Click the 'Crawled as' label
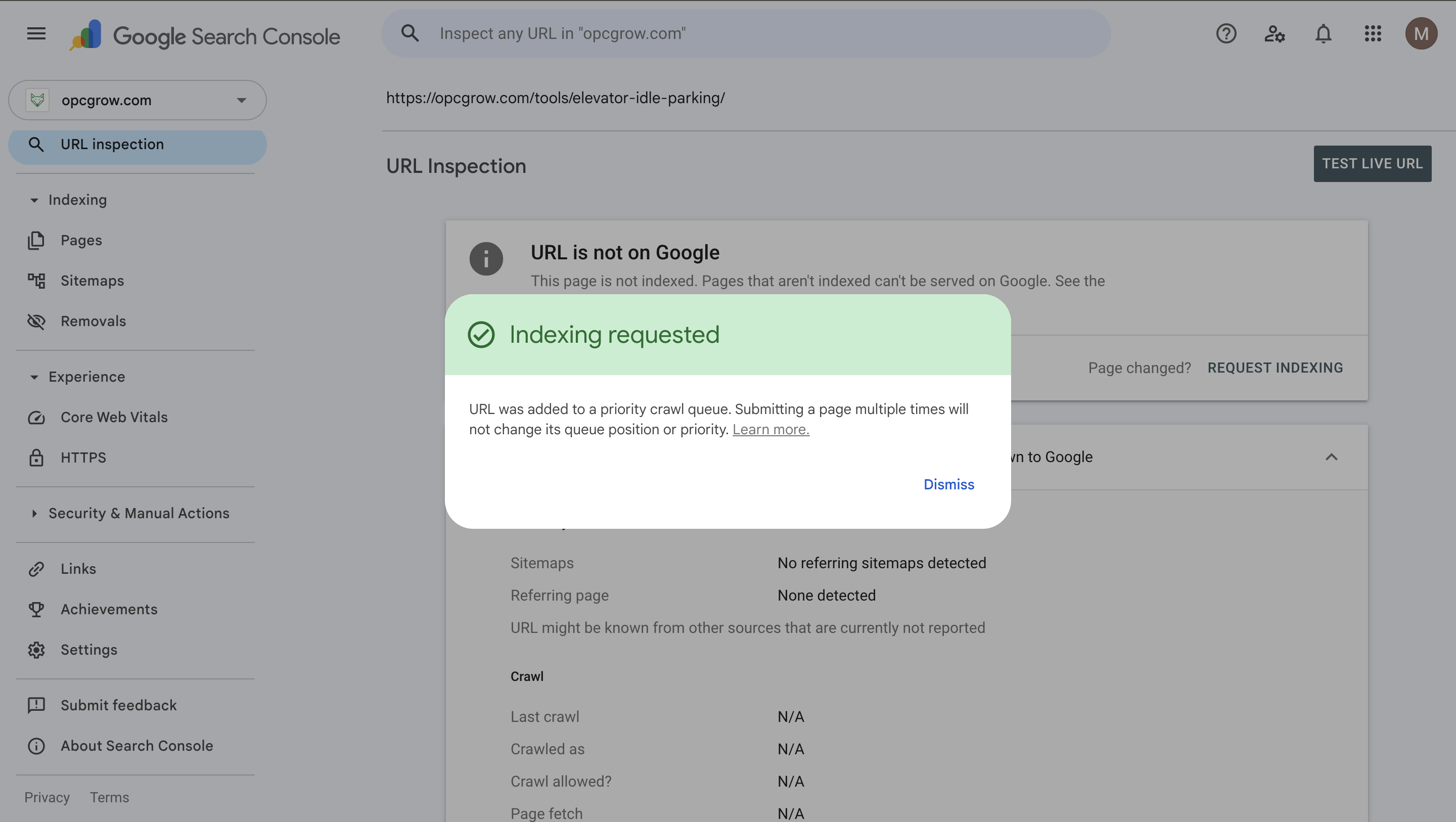 coord(547,749)
